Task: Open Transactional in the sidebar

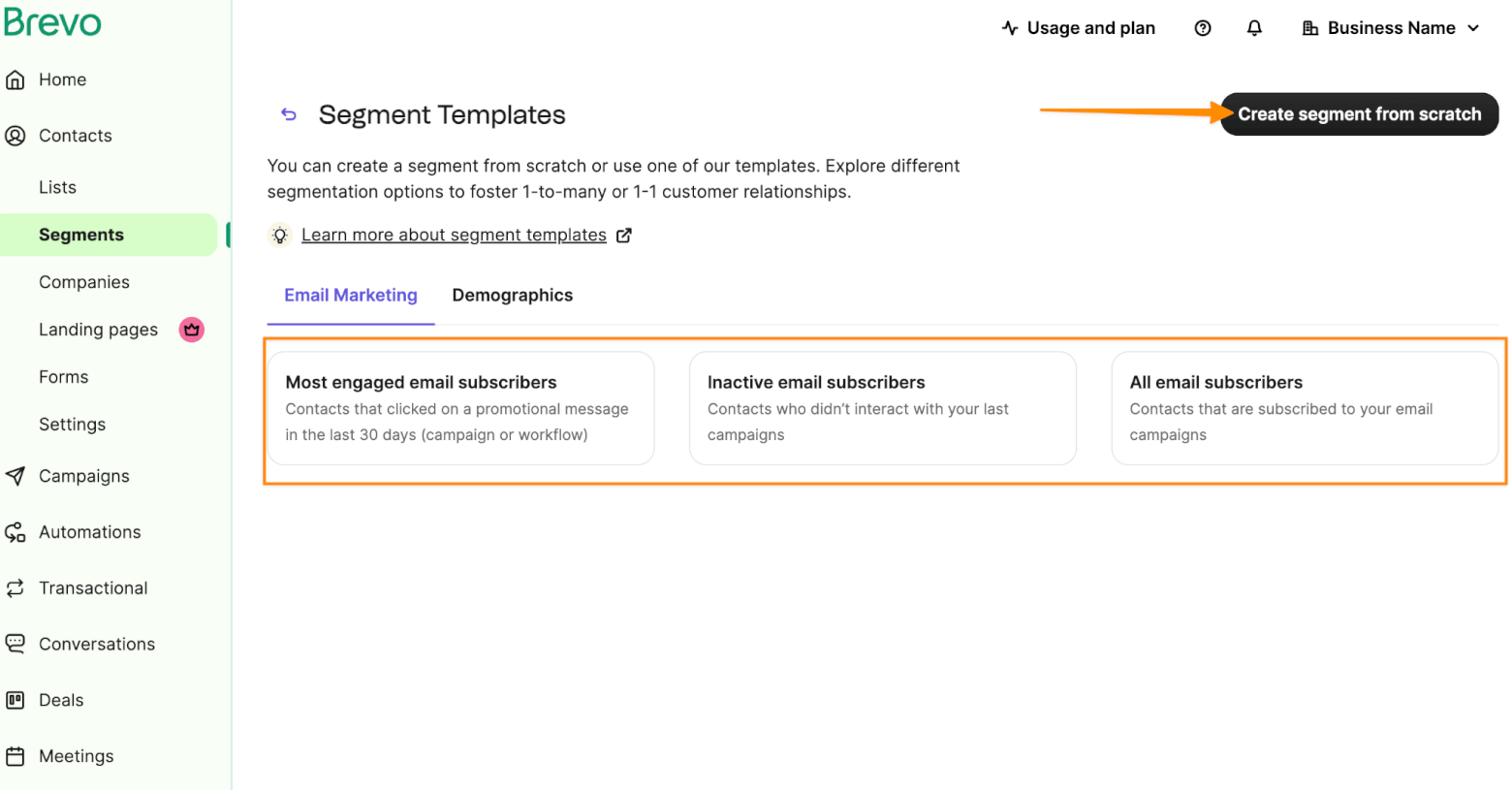Action: (x=93, y=588)
